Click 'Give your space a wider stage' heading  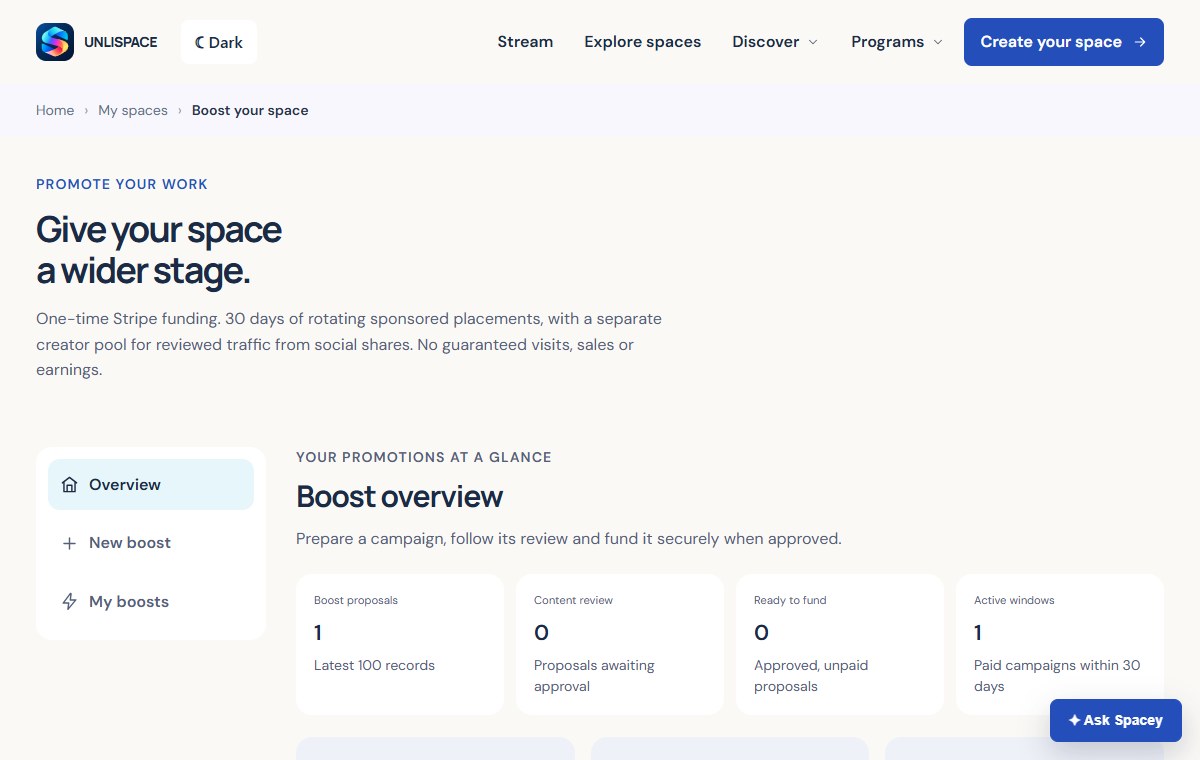[159, 250]
